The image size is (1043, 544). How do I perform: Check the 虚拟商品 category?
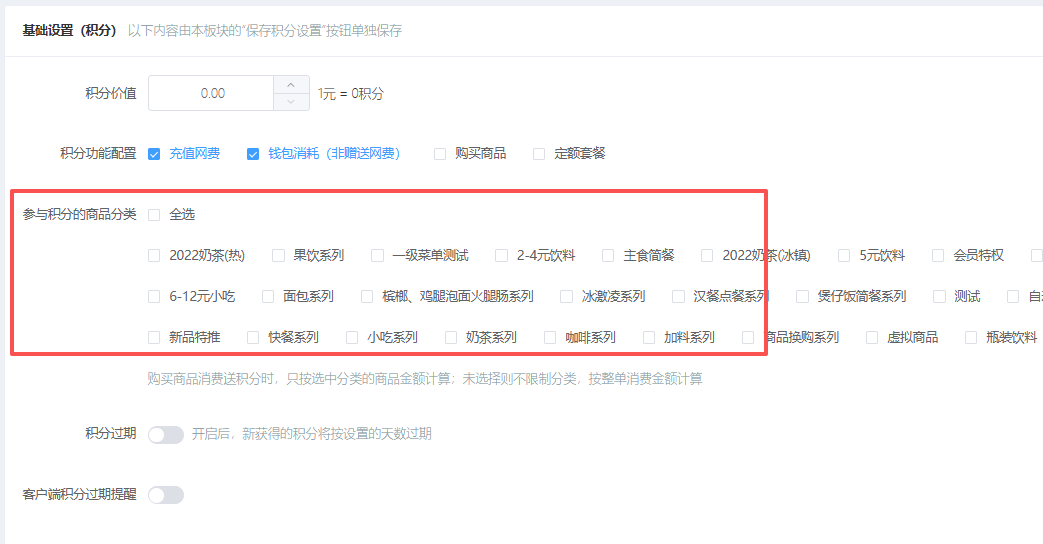[x=872, y=338]
